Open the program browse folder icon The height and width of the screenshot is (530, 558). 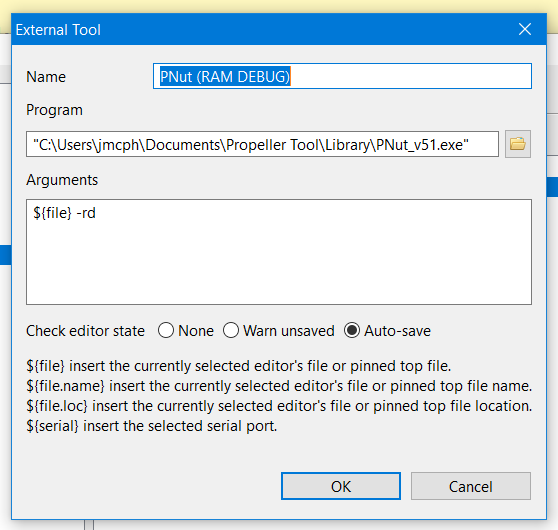point(518,144)
